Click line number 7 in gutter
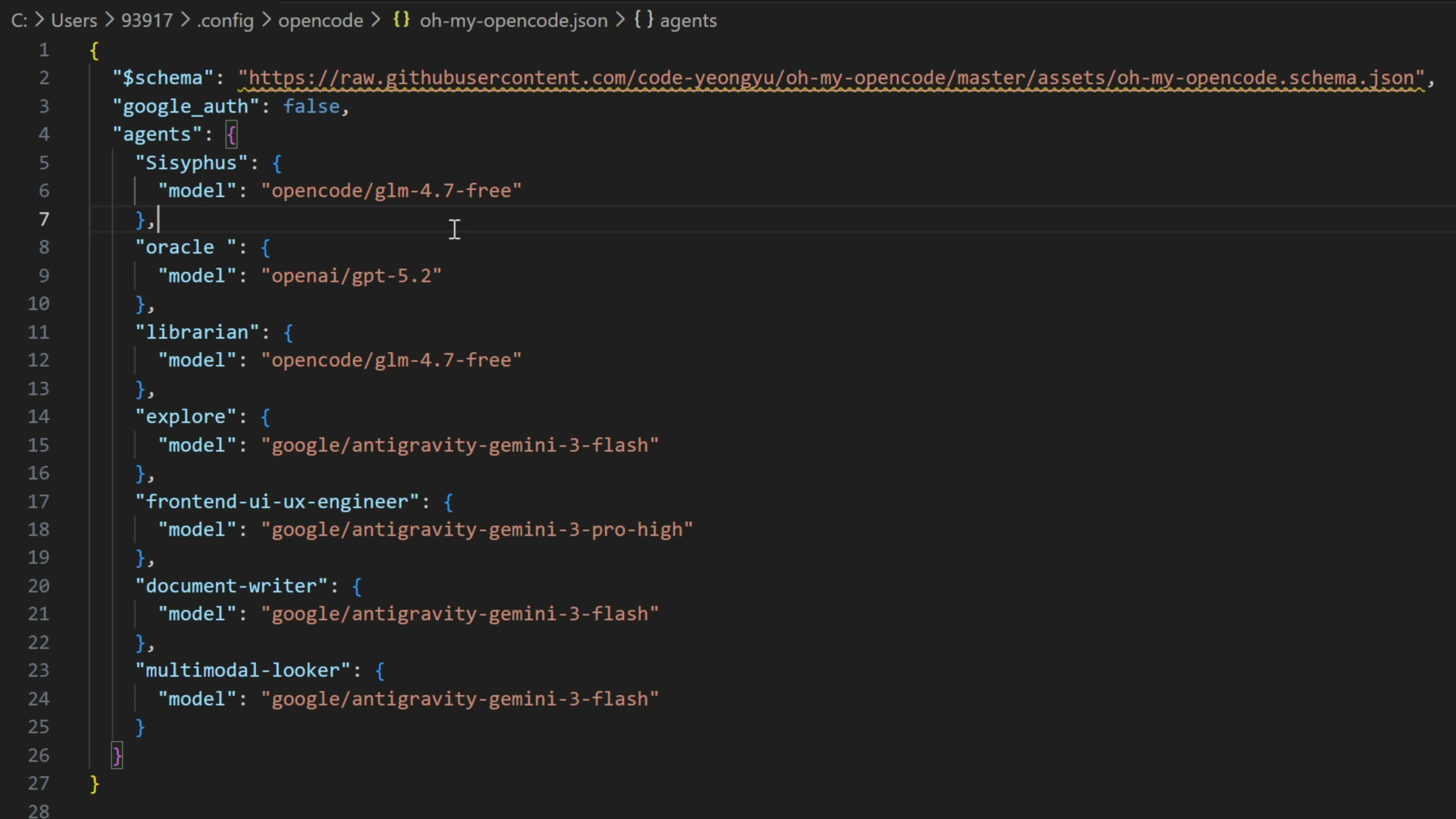1456x819 pixels. point(44,219)
